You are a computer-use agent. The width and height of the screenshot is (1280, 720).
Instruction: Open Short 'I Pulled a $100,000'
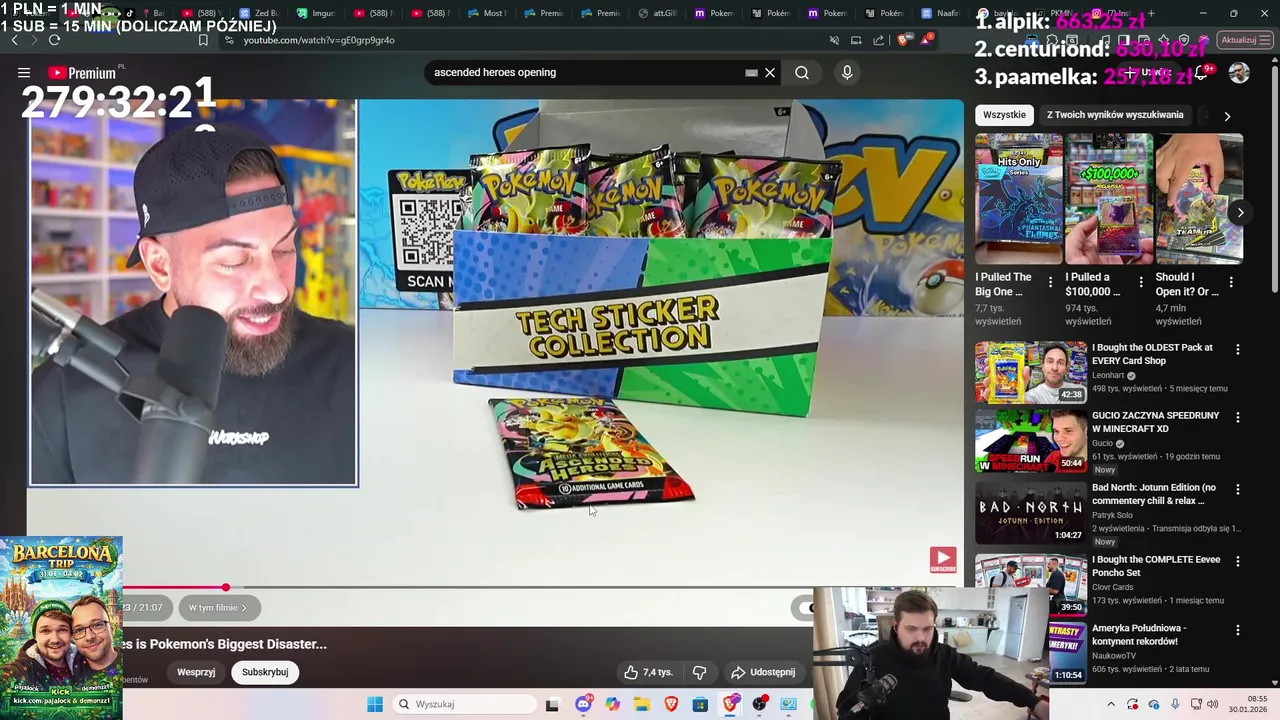[1108, 199]
